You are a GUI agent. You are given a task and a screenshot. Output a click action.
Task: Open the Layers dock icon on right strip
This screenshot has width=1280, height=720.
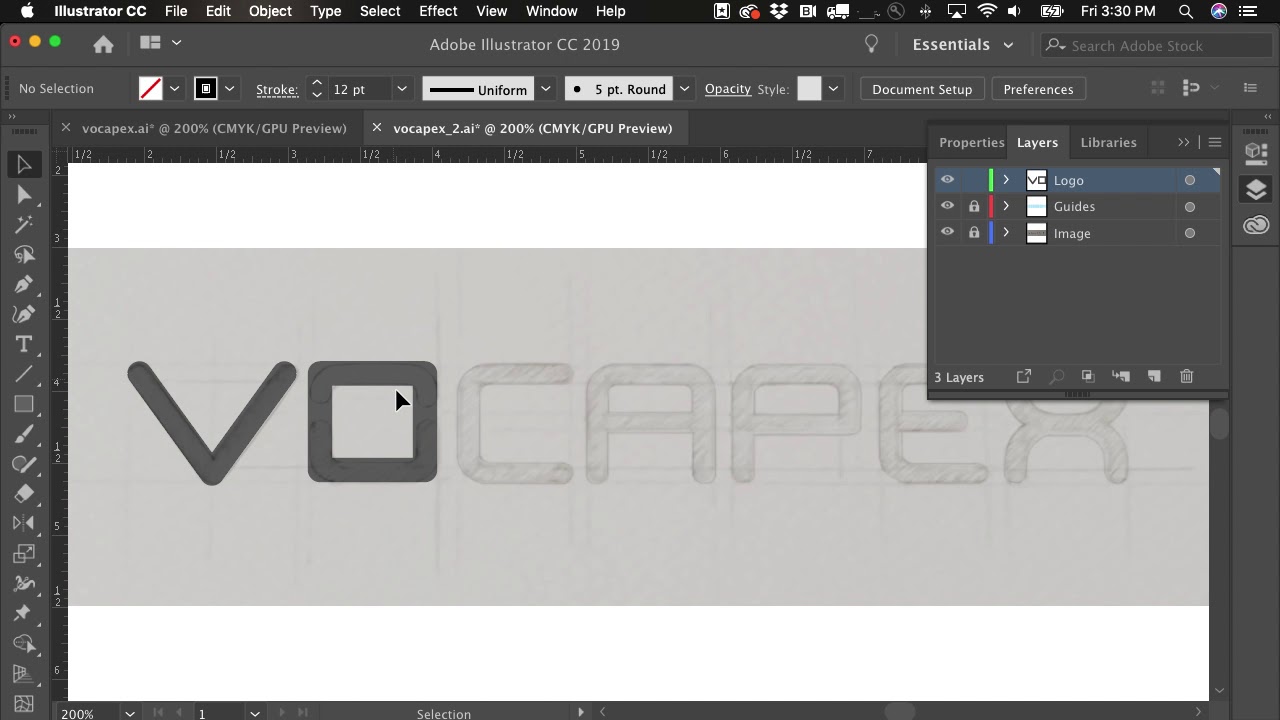point(1256,190)
